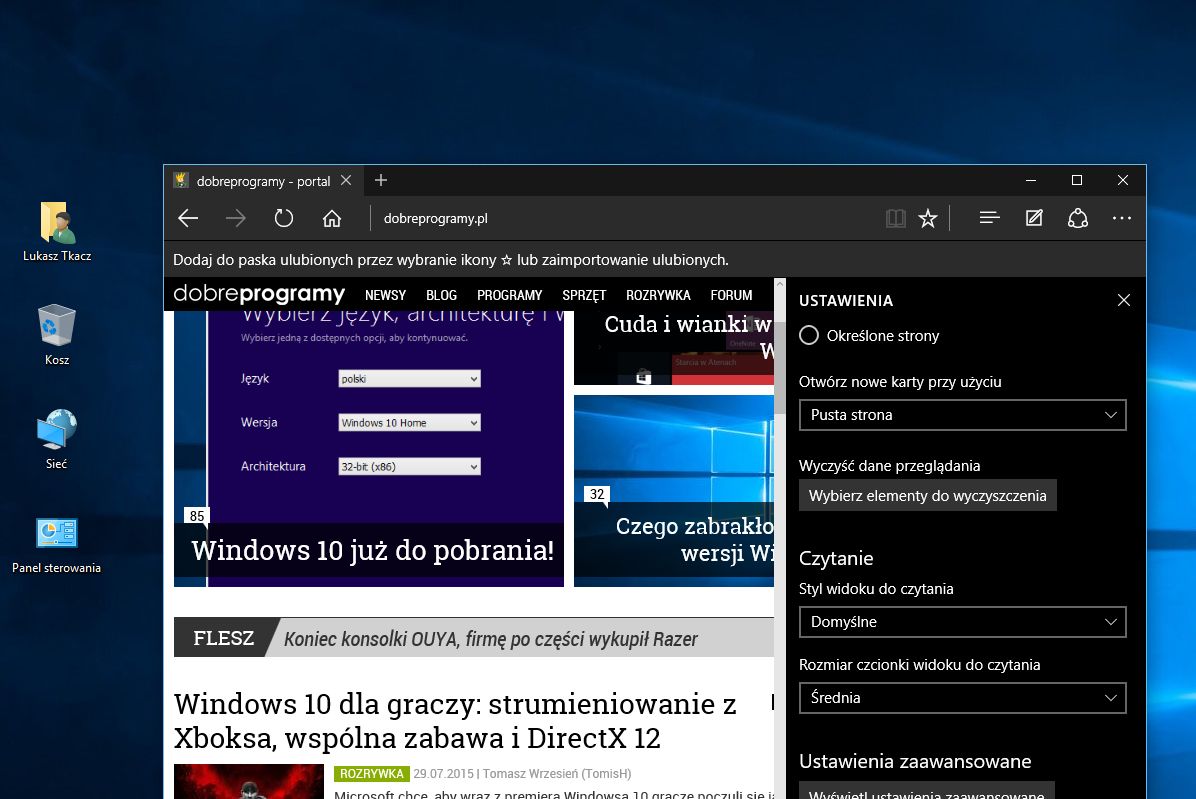Click the address bar dobreprogramy.pl
Viewport: 1196px width, 799px height.
tap(436, 219)
